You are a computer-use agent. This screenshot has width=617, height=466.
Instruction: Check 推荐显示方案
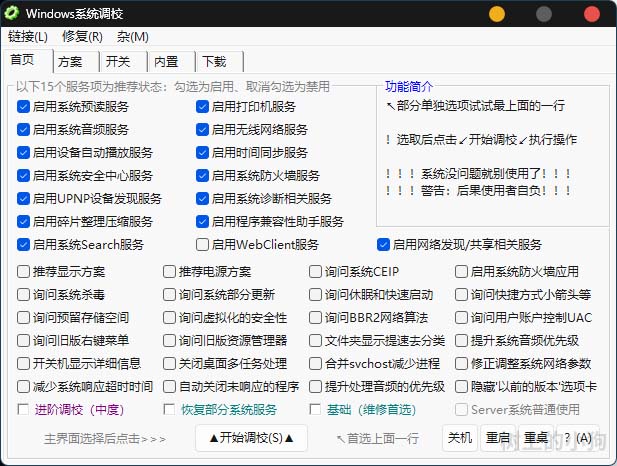23,272
